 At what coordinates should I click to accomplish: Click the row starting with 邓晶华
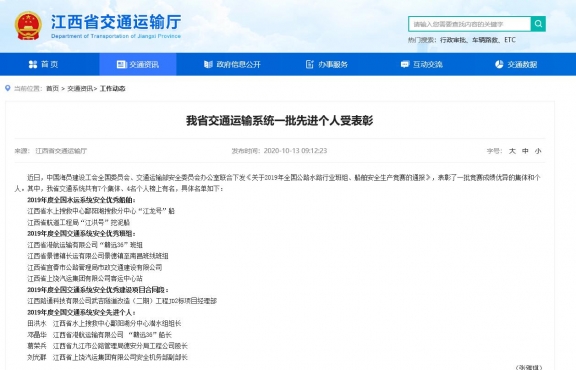point(100,335)
